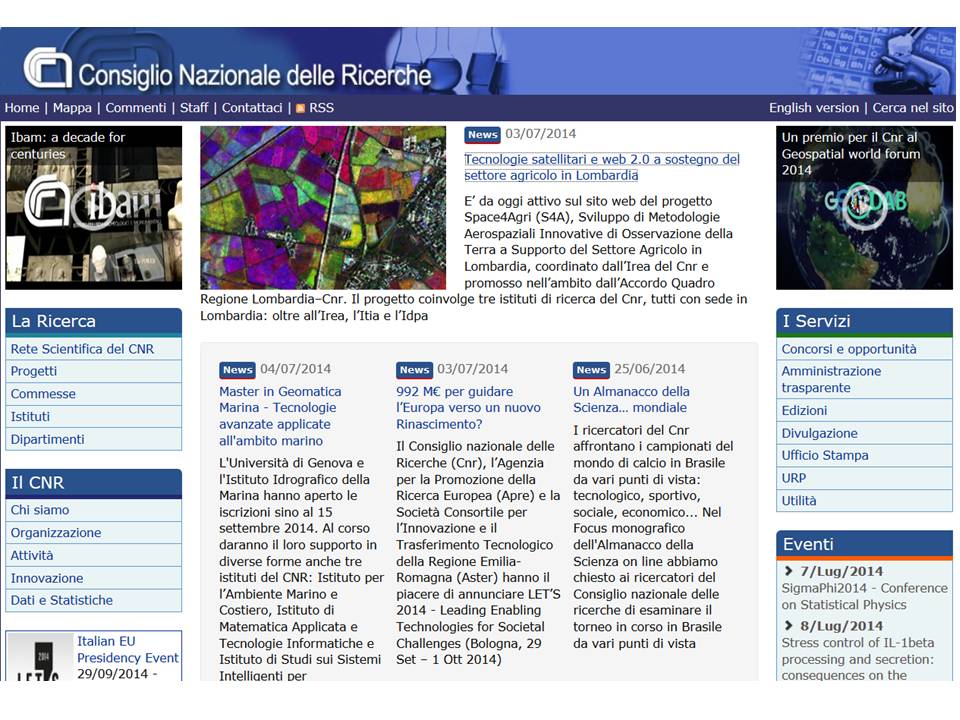Click the 7/Lug/2014 event date
The image size is (960, 720).
(x=842, y=571)
